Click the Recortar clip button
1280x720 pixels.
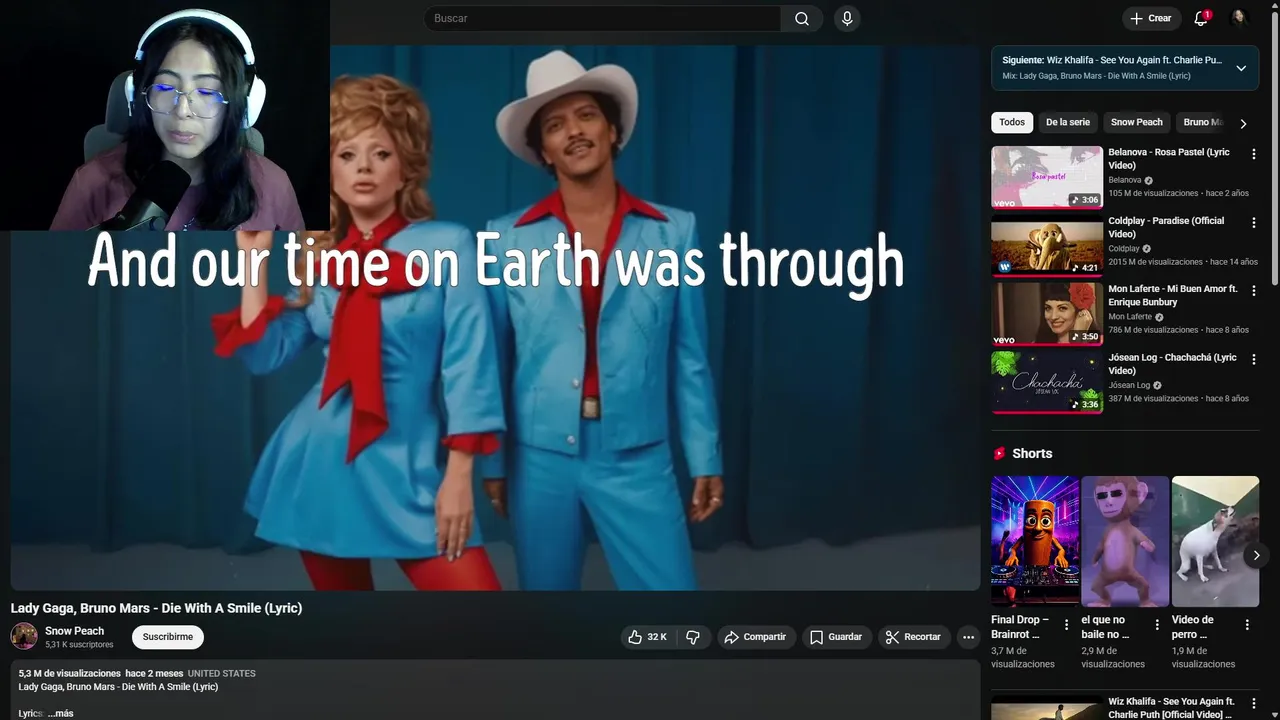913,637
